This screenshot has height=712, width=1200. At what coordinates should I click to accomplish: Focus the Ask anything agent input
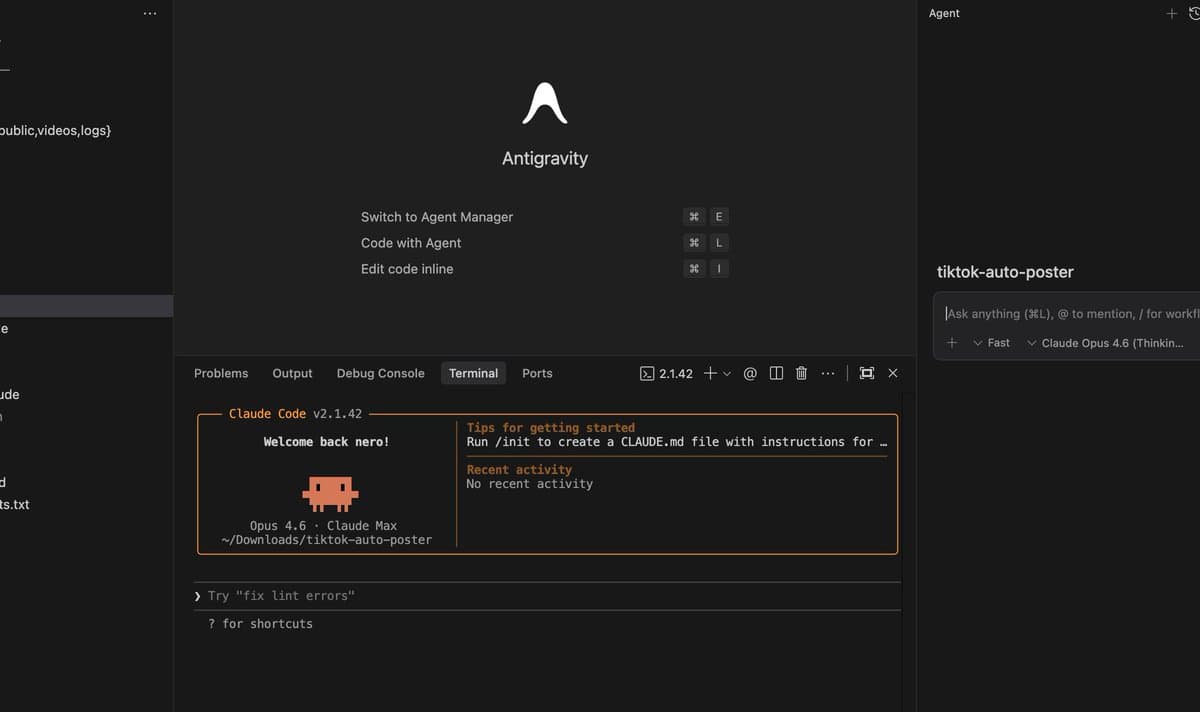click(1070, 314)
